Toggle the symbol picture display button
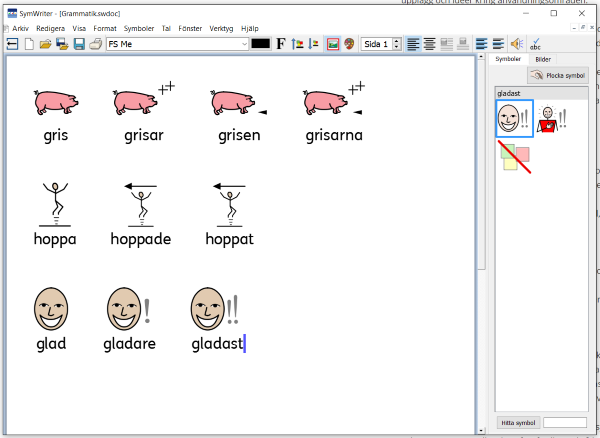This screenshot has width=600, height=438. [333, 44]
